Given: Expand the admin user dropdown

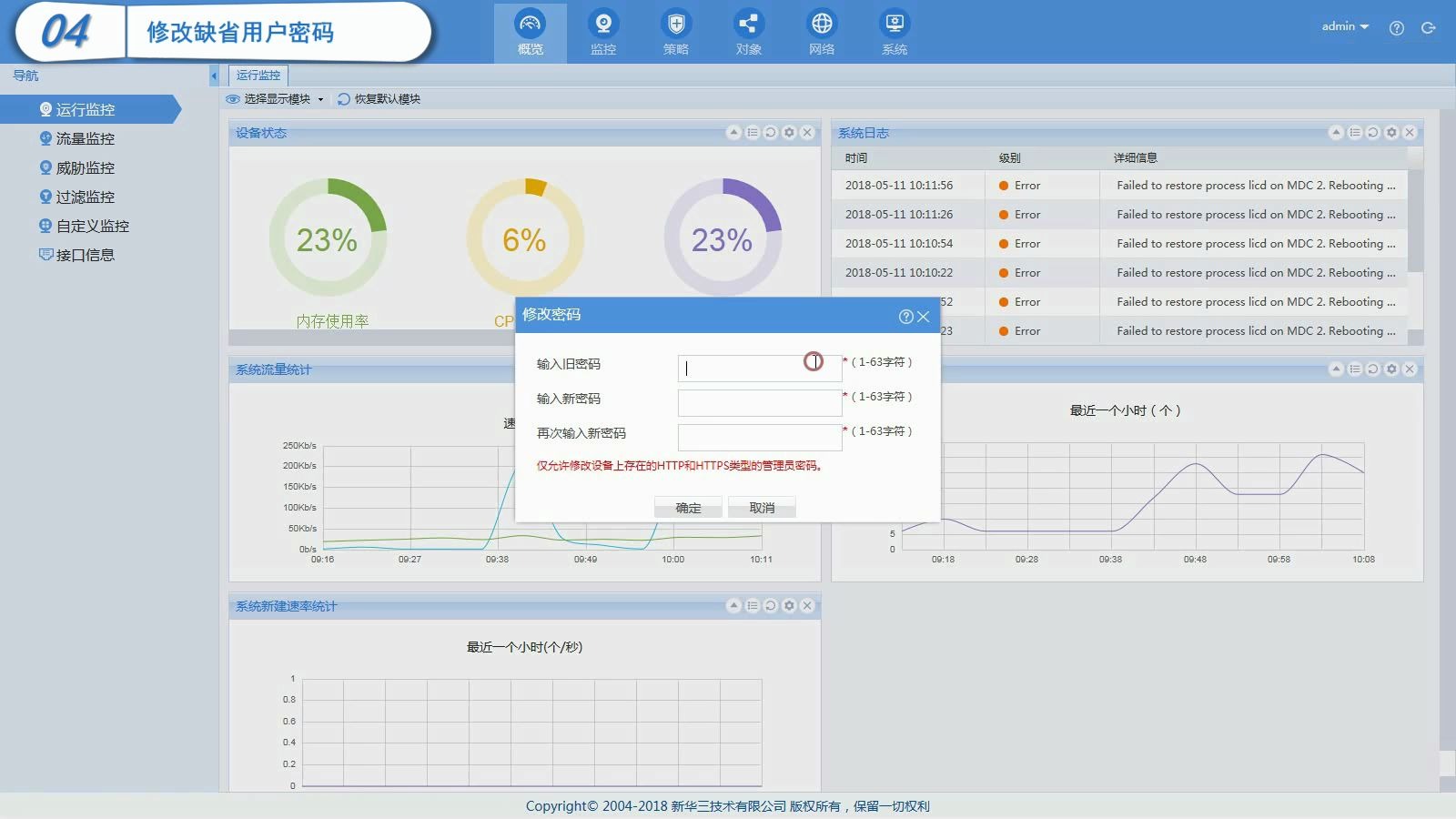Looking at the screenshot, I should (x=1345, y=26).
